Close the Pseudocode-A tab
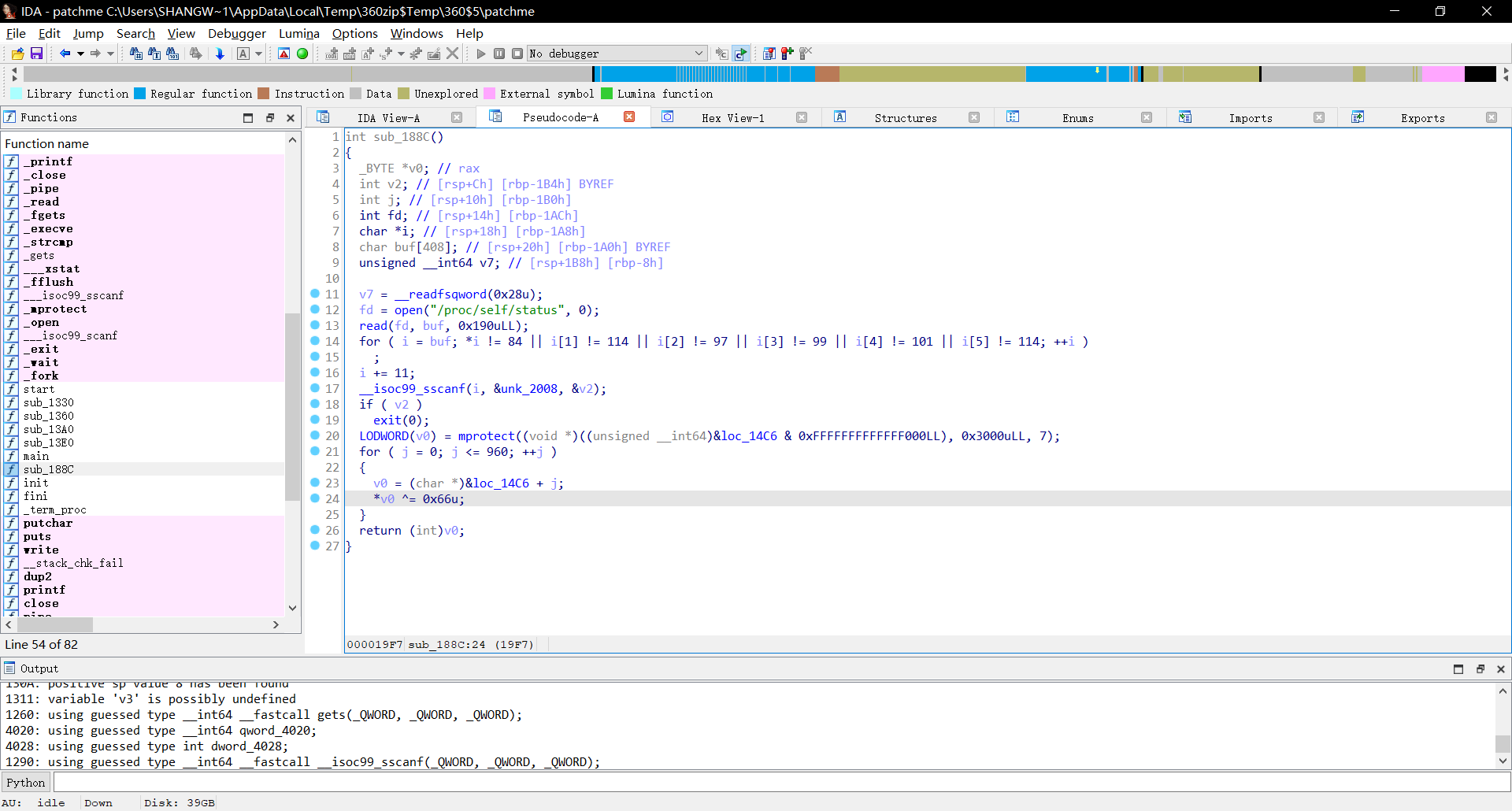 click(x=629, y=117)
